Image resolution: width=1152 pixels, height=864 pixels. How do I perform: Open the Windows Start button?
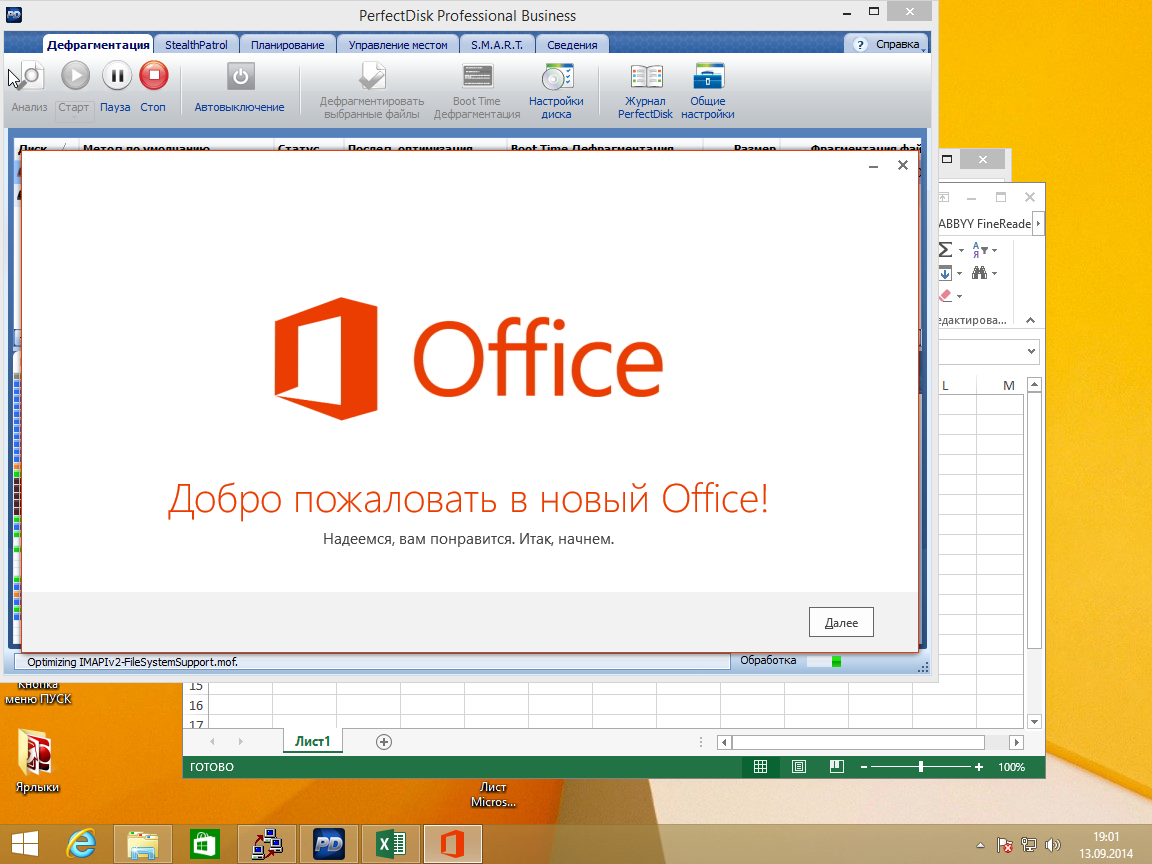(x=25, y=844)
